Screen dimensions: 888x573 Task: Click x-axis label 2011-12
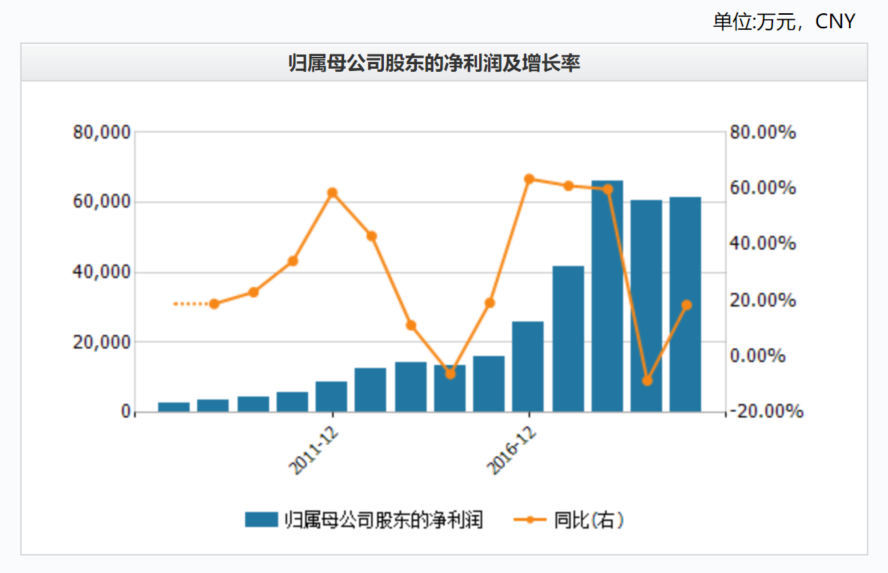[313, 451]
